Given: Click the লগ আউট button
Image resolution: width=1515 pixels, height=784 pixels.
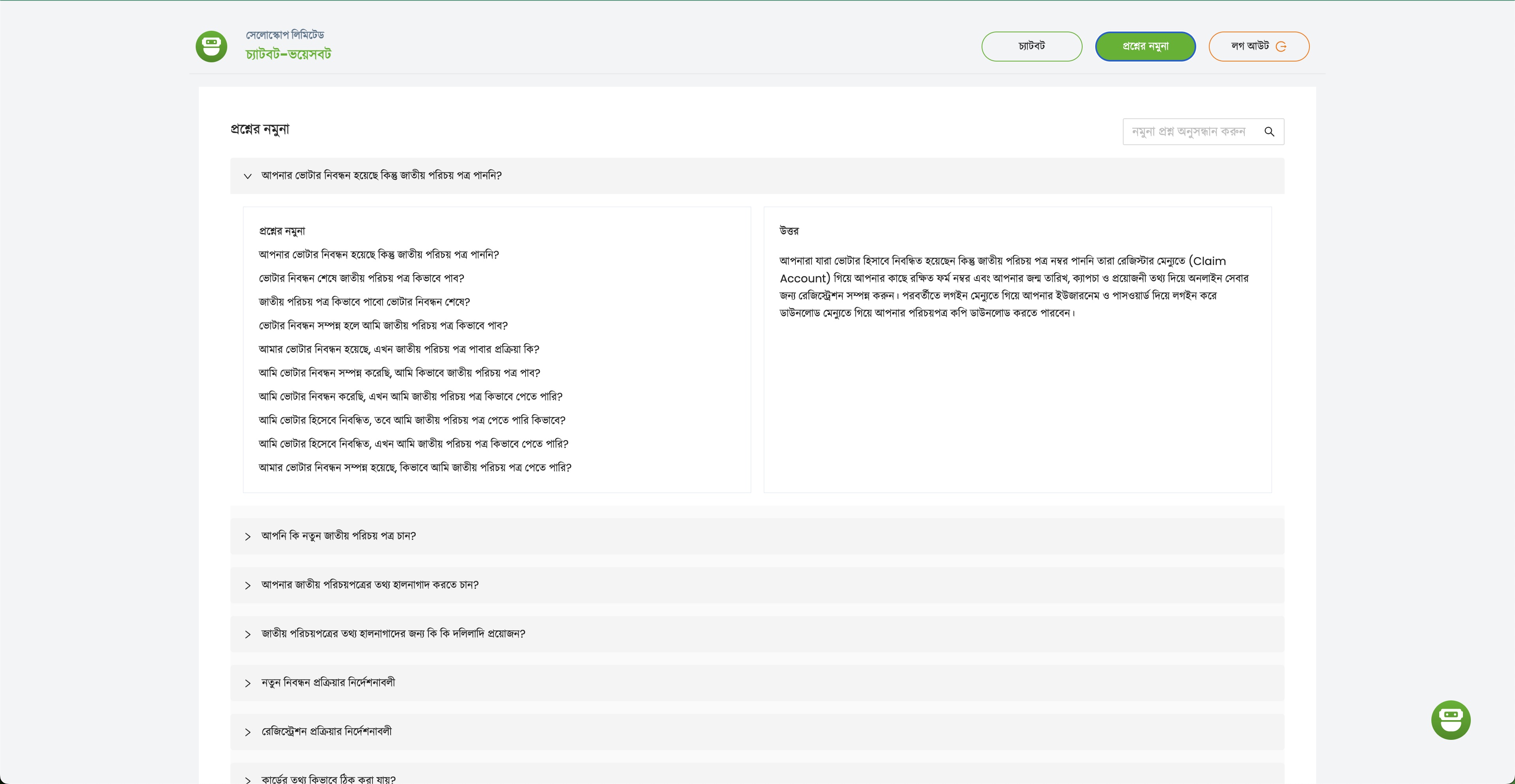Looking at the screenshot, I should tap(1259, 47).
